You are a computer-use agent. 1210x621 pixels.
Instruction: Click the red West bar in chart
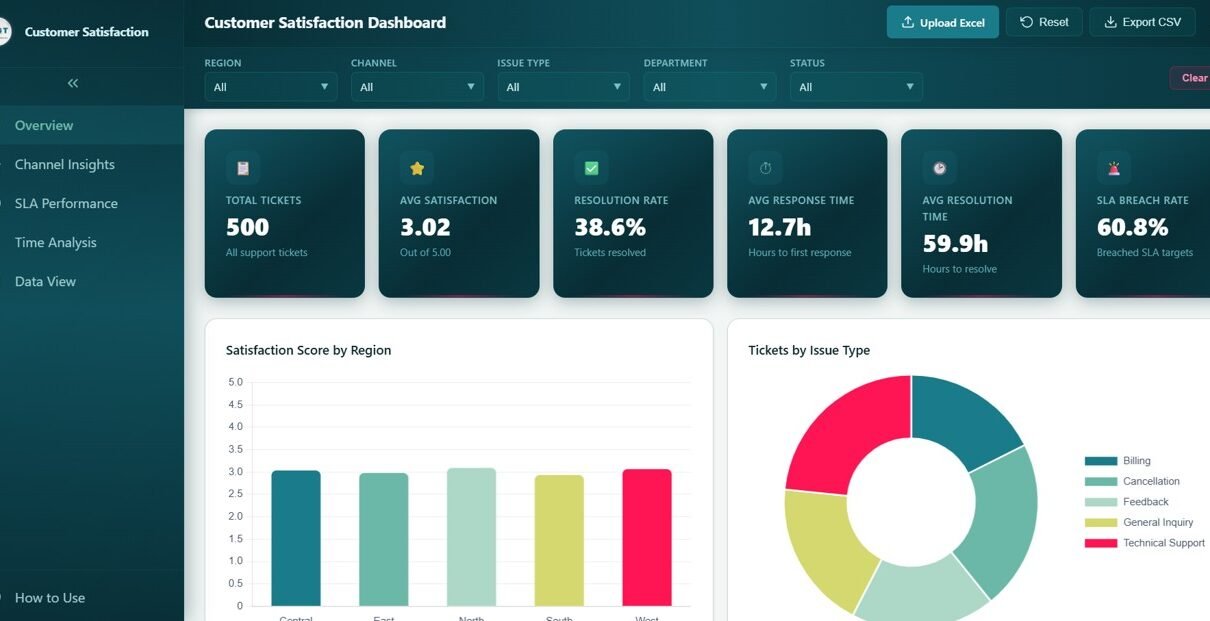(x=647, y=537)
